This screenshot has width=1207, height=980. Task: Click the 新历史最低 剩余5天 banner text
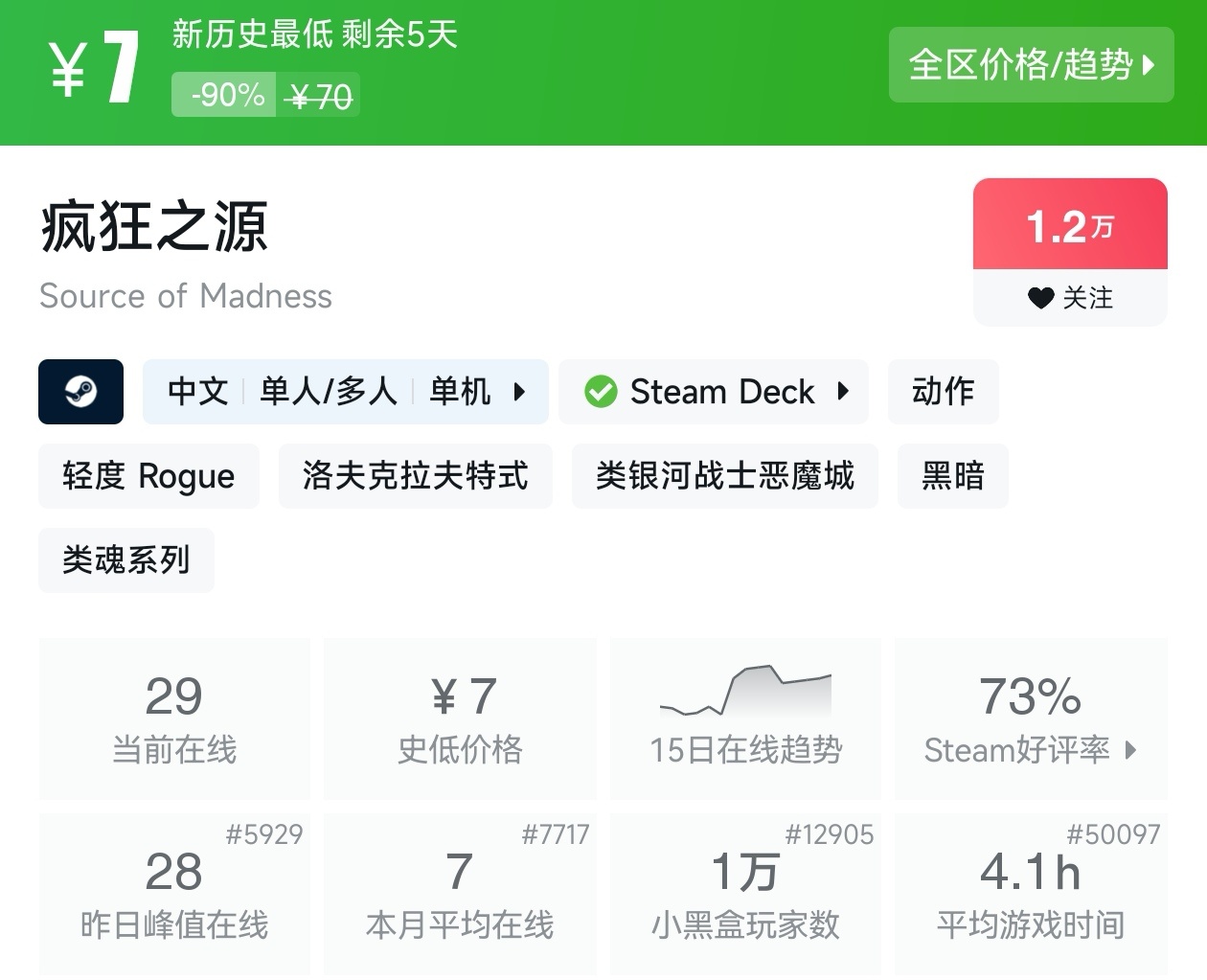point(314,34)
